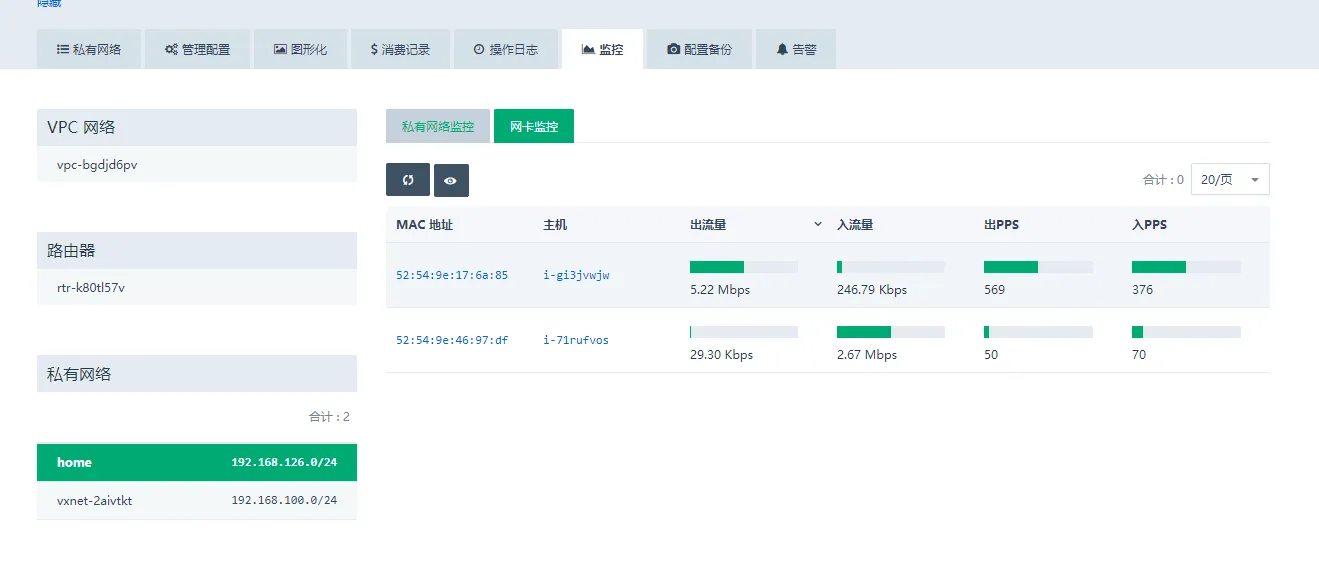Switch to the 图形化 tab
The width and height of the screenshot is (1319, 564).
pyautogui.click(x=300, y=49)
